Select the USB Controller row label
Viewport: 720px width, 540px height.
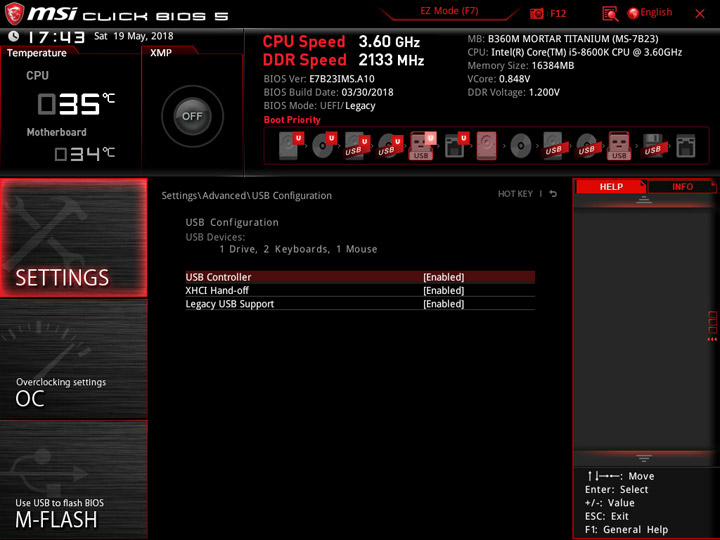click(x=218, y=277)
